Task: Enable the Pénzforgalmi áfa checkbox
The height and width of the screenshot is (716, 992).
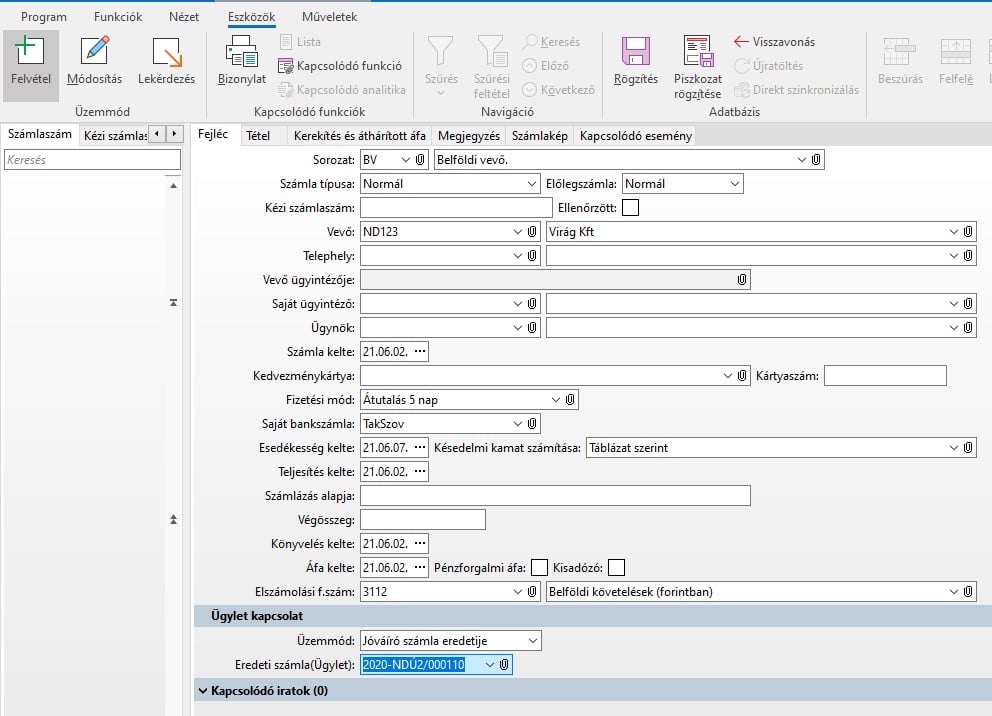Action: 539,568
